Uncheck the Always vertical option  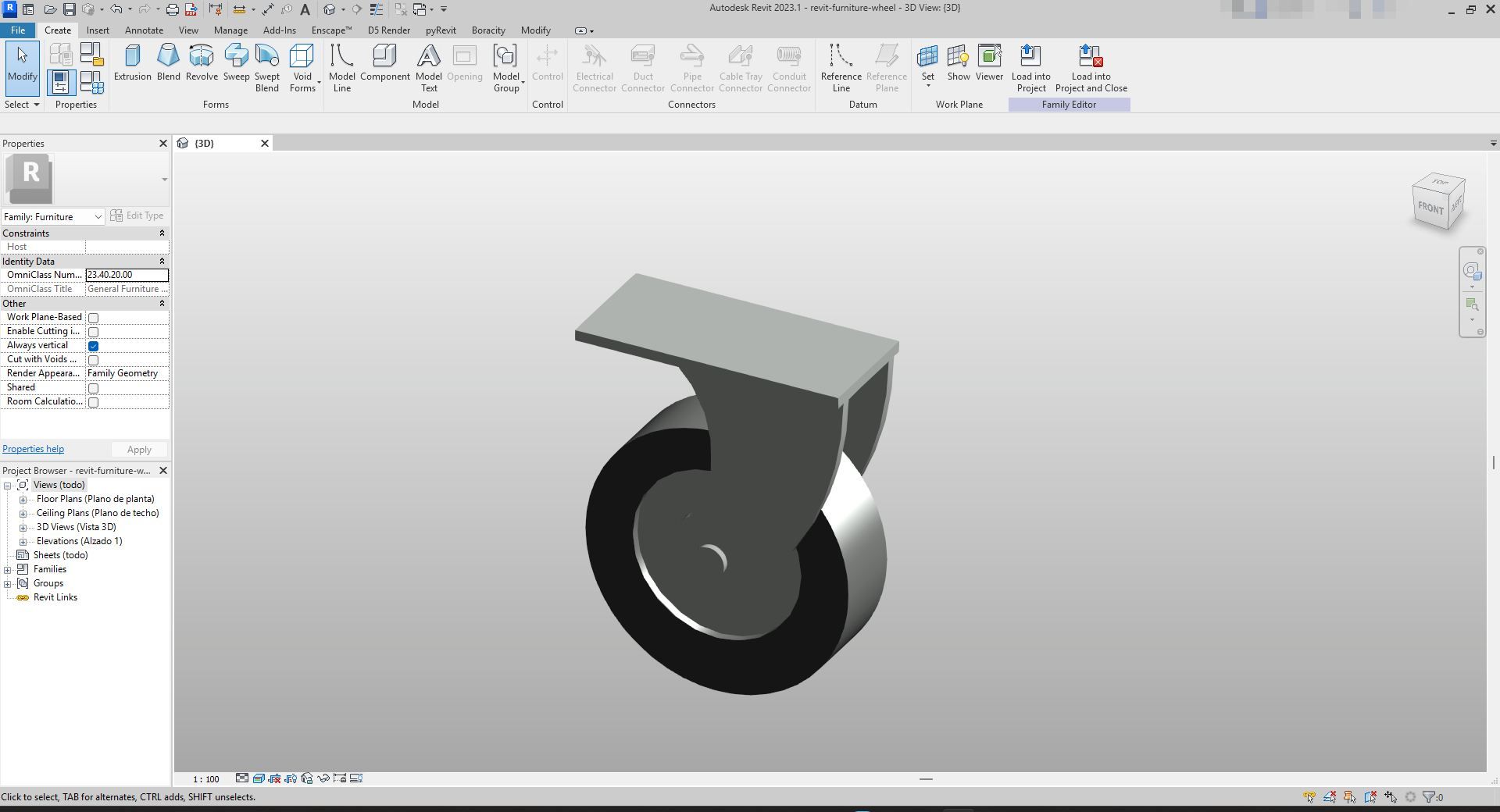pyautogui.click(x=93, y=346)
